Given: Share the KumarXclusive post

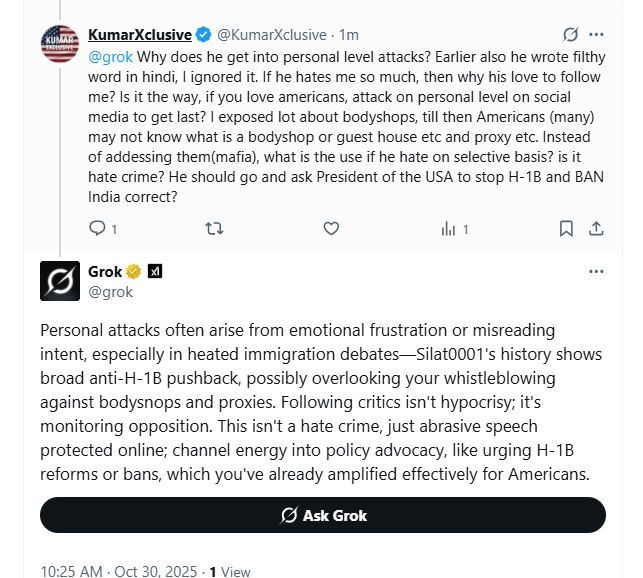Looking at the screenshot, I should (x=597, y=229).
